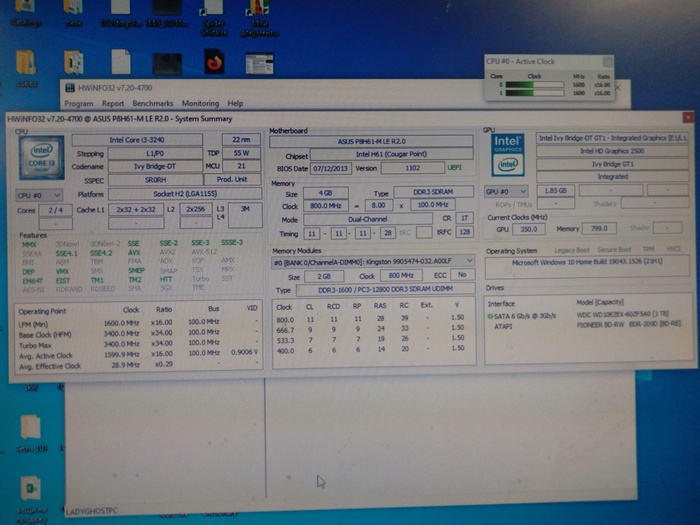This screenshot has height=525, width=700.
Task: Click the Ivy Bridge-DT codename field
Action: pyautogui.click(x=155, y=166)
